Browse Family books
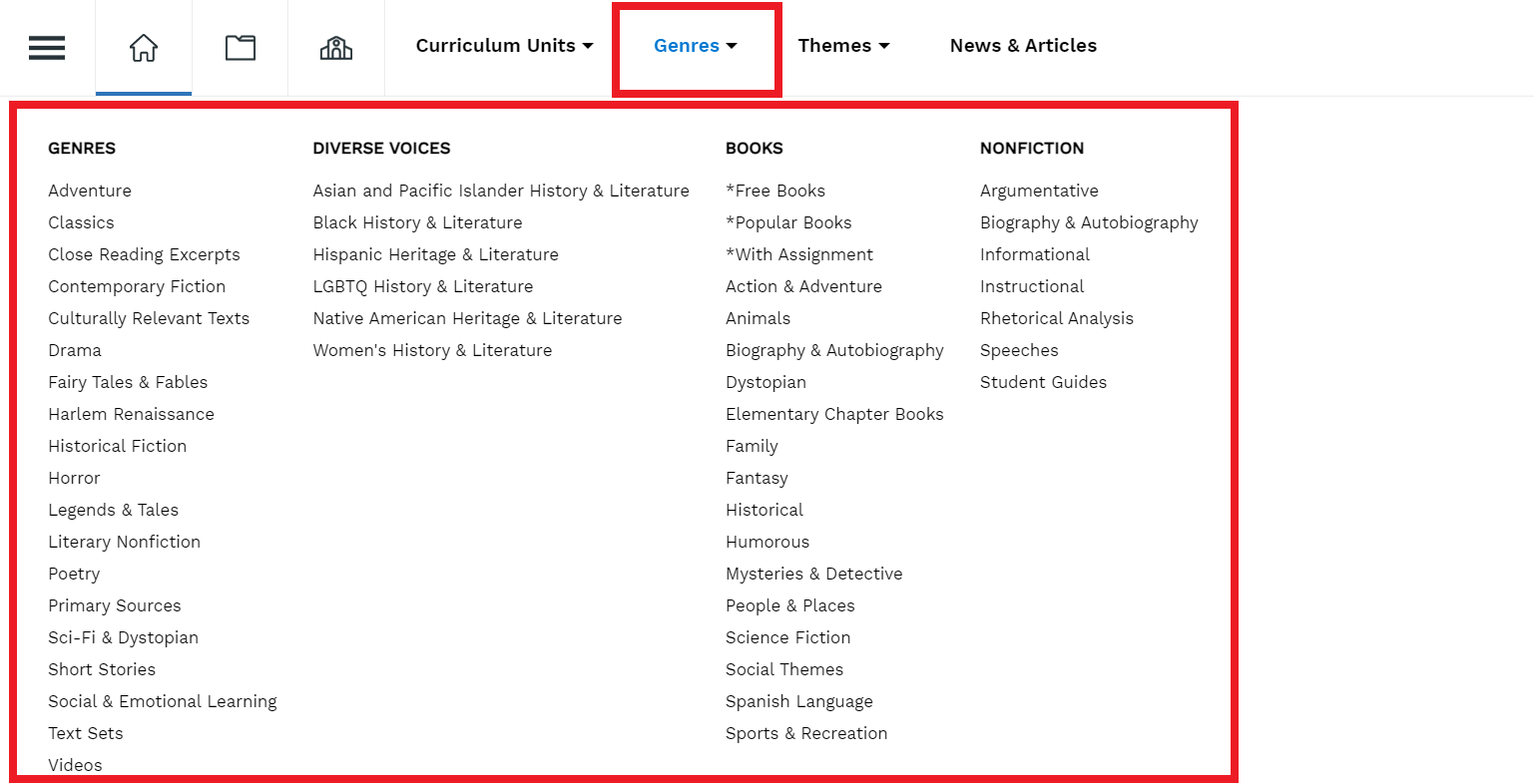The image size is (1534, 784). pos(752,446)
